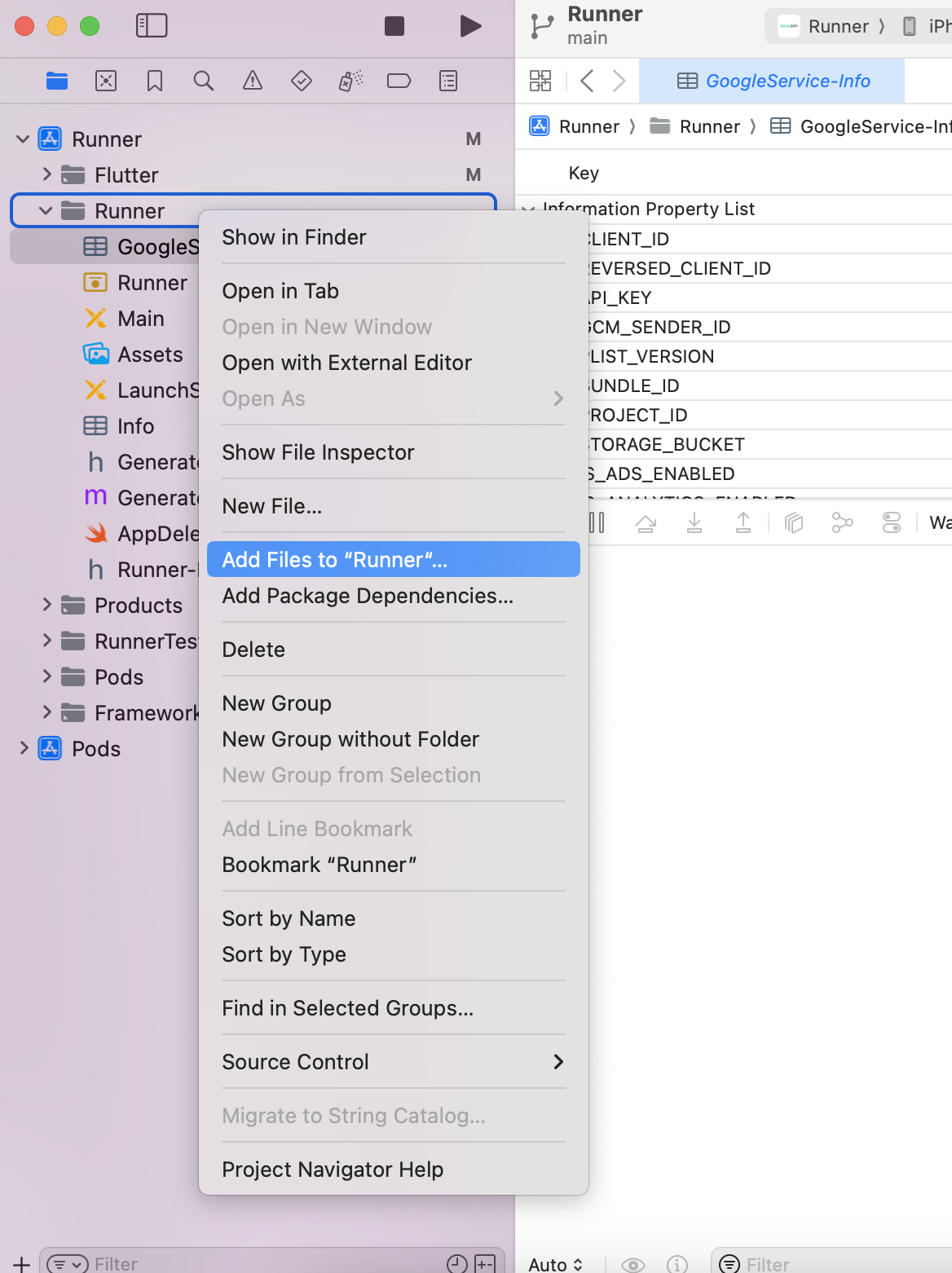This screenshot has width=952, height=1273.
Task: Click the add button in navigator footer
Action: click(x=22, y=1263)
